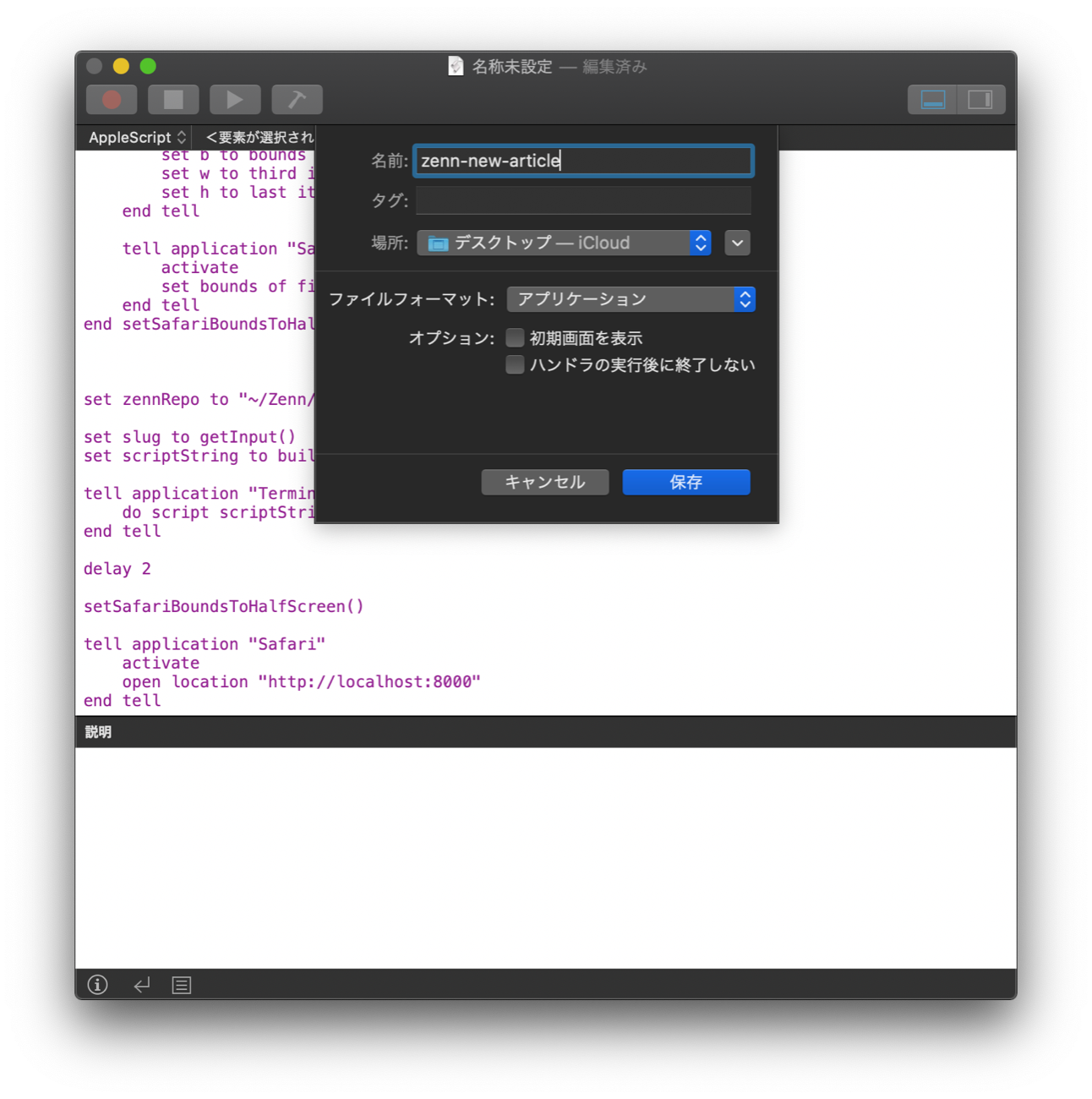
Task: Show the log list icon
Action: tap(182, 985)
